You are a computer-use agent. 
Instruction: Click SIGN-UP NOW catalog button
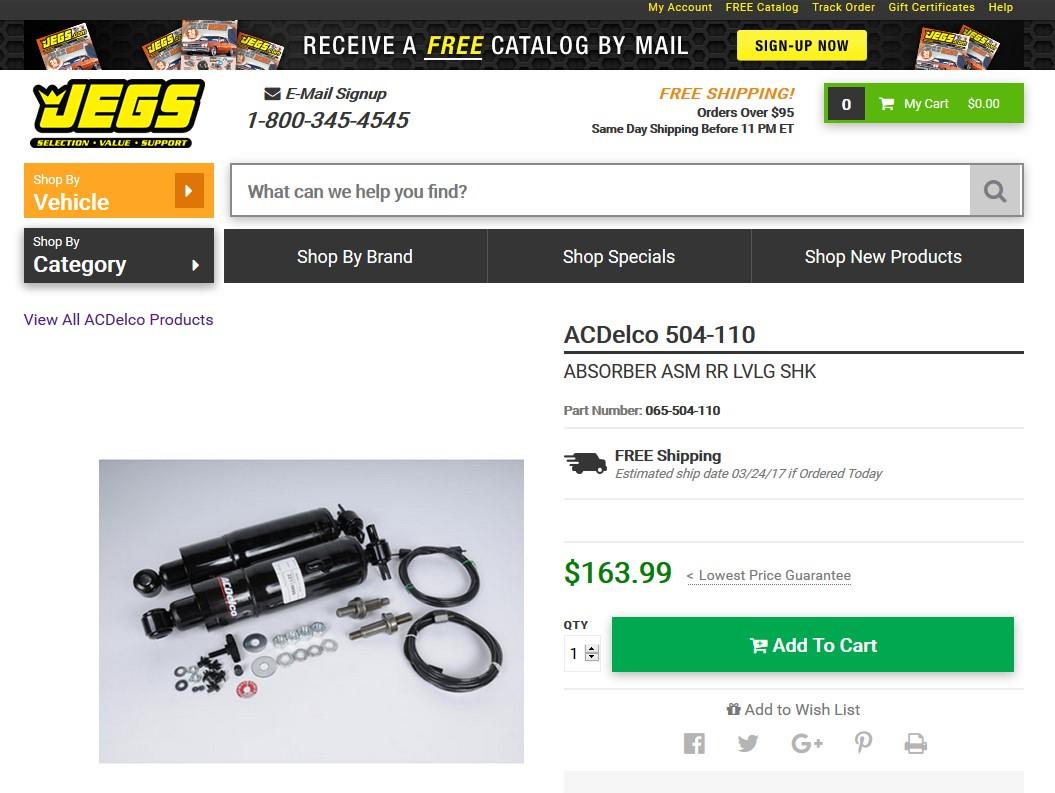802,46
